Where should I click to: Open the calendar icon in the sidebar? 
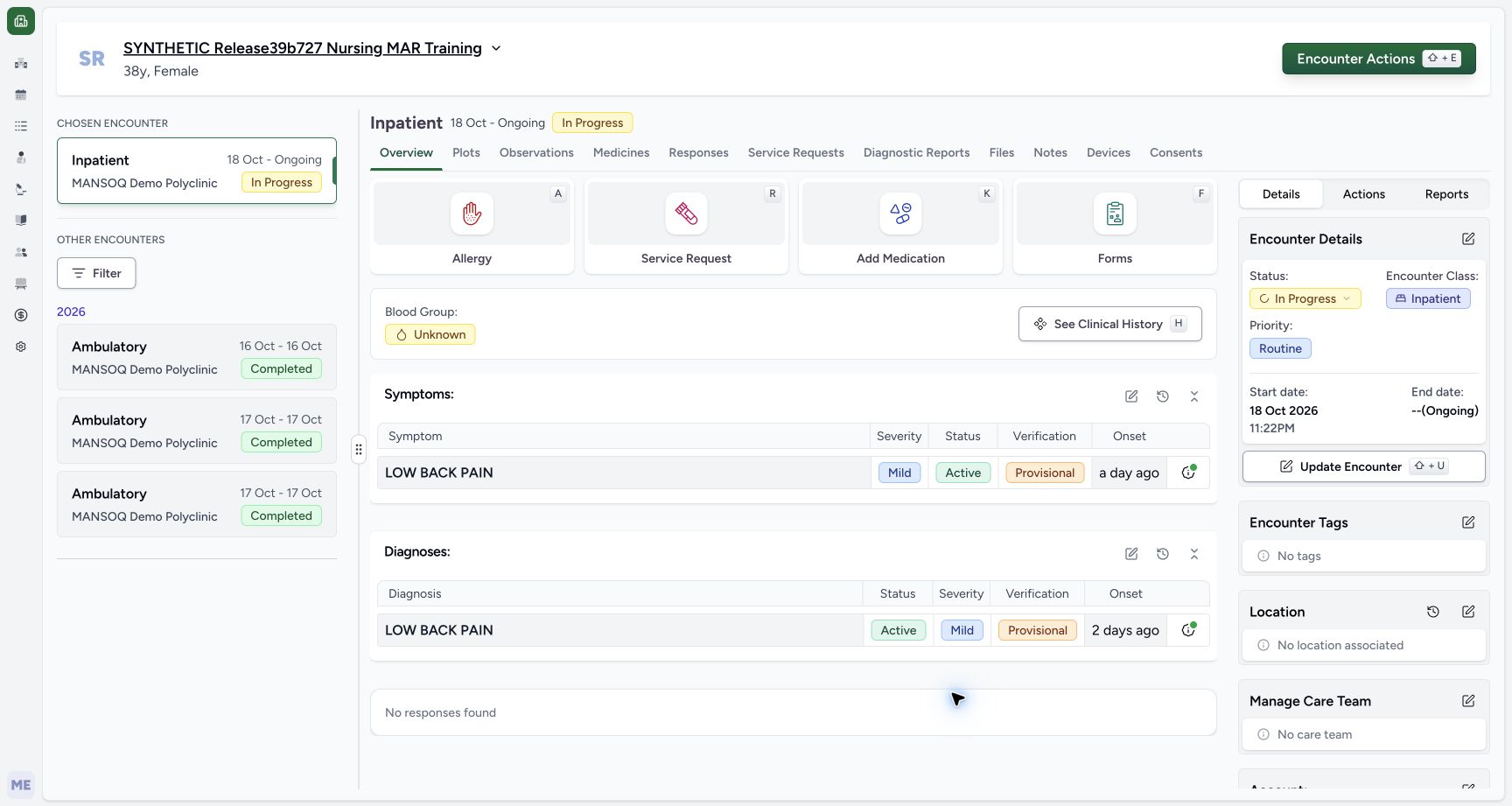(x=21, y=95)
